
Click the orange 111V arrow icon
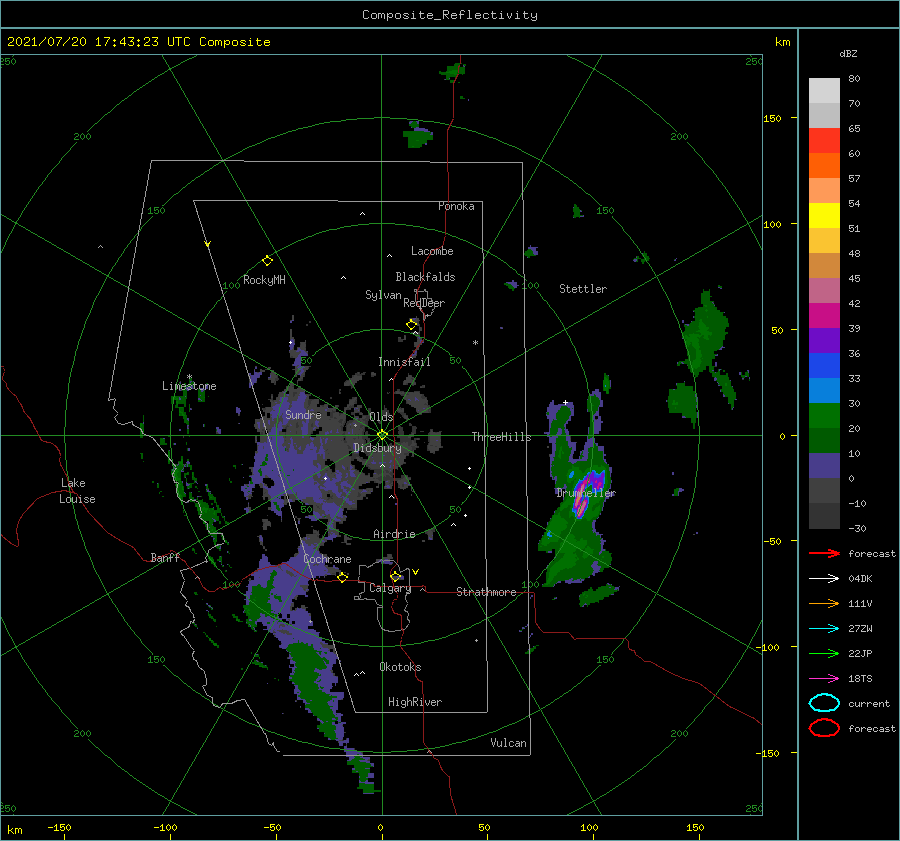coord(824,603)
